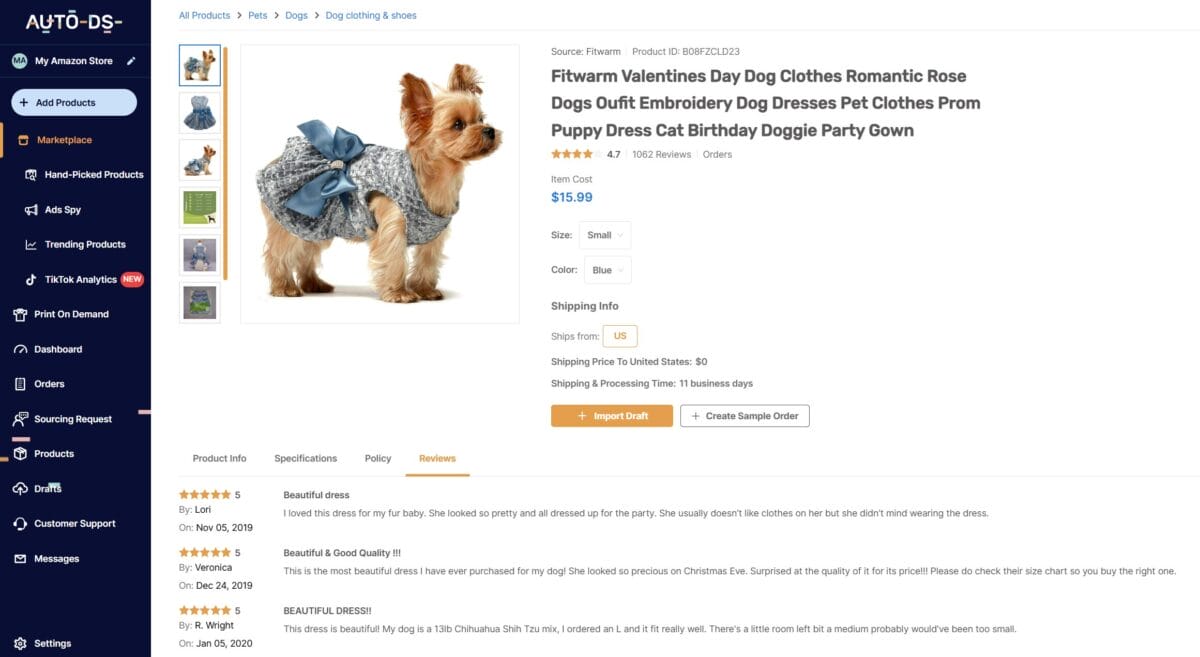Click Create Sample Order button
Viewport: 1200px width, 657px height.
[744, 416]
